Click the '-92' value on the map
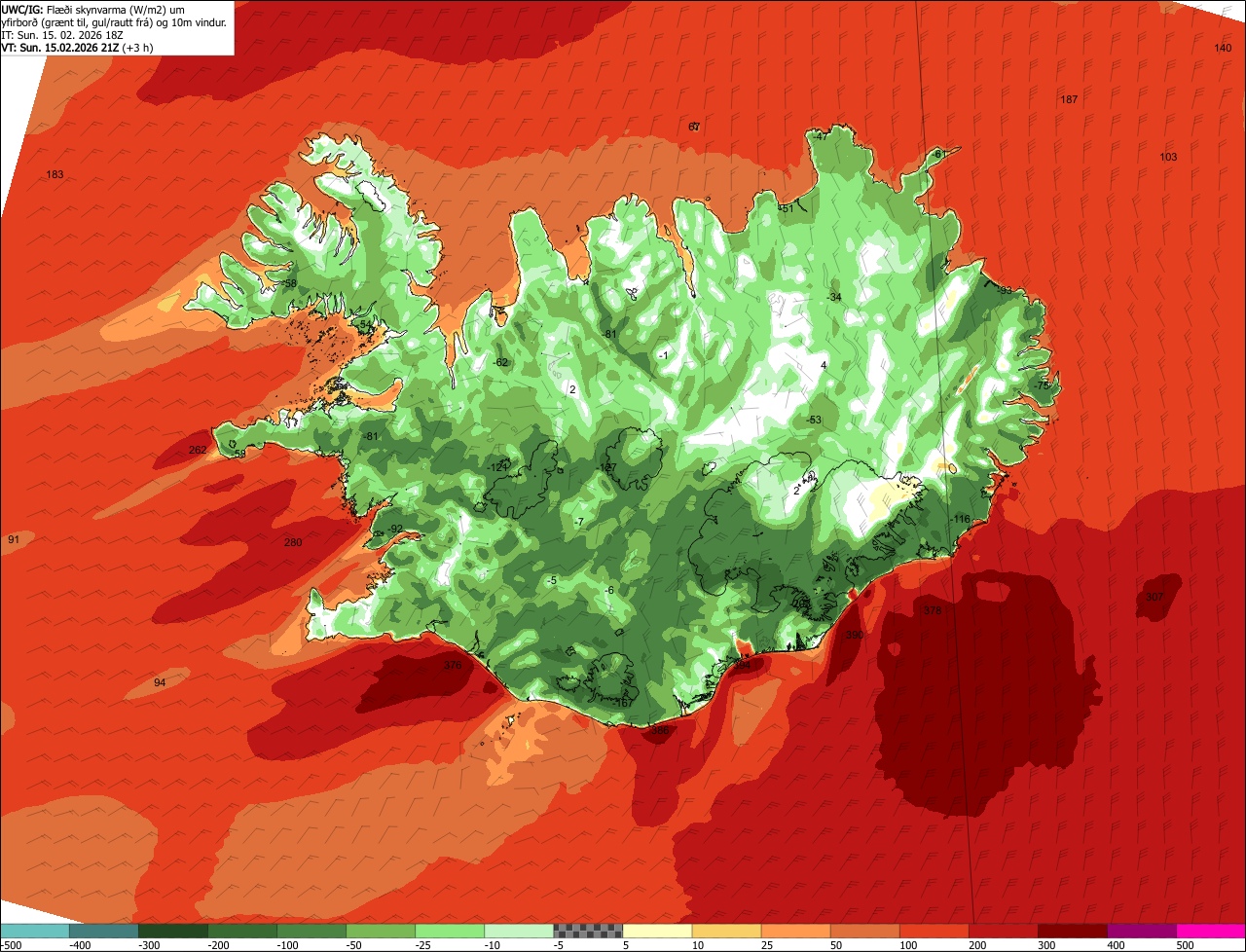The width and height of the screenshot is (1246, 952). tap(394, 529)
